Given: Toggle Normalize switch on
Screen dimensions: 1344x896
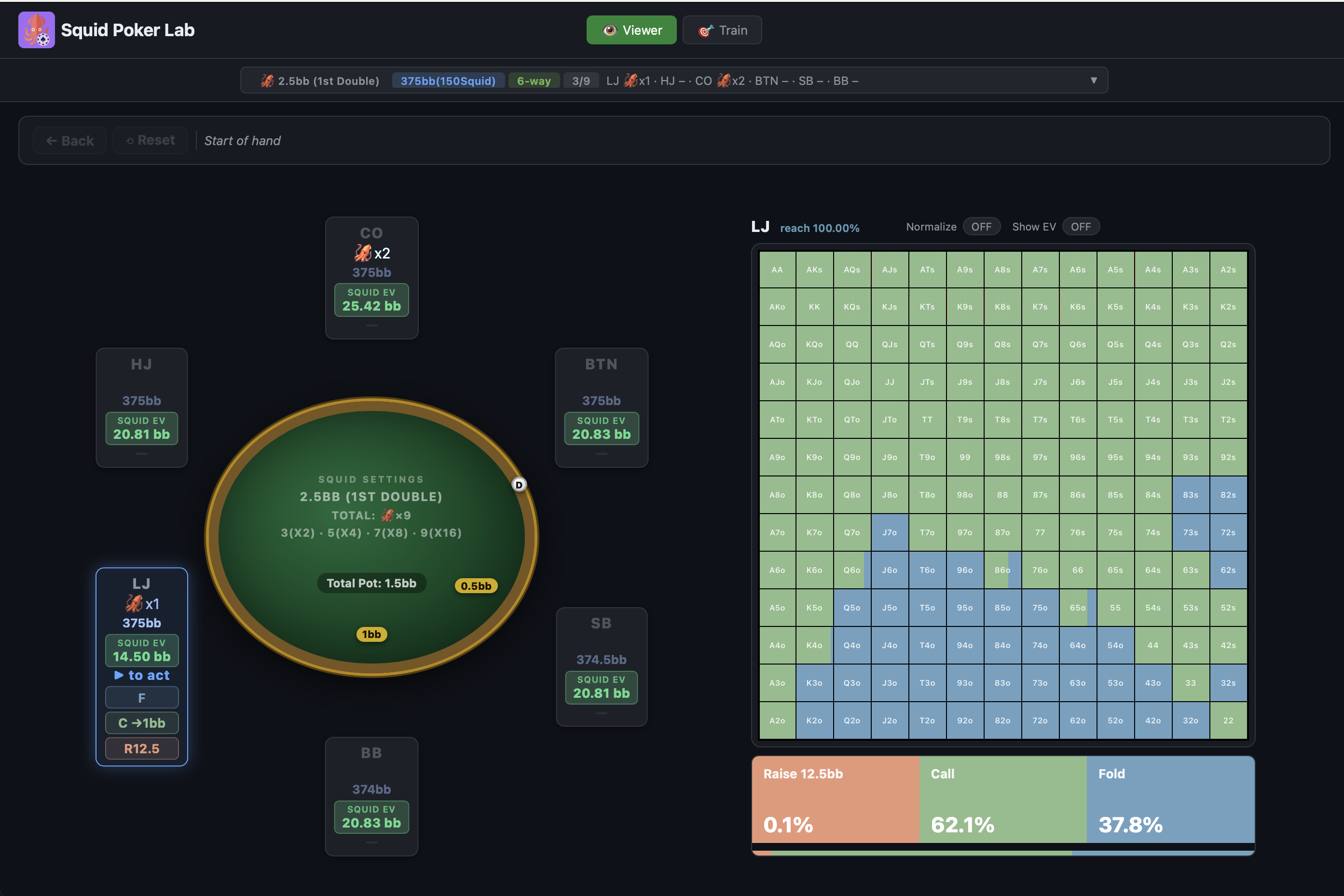Looking at the screenshot, I should [981, 227].
